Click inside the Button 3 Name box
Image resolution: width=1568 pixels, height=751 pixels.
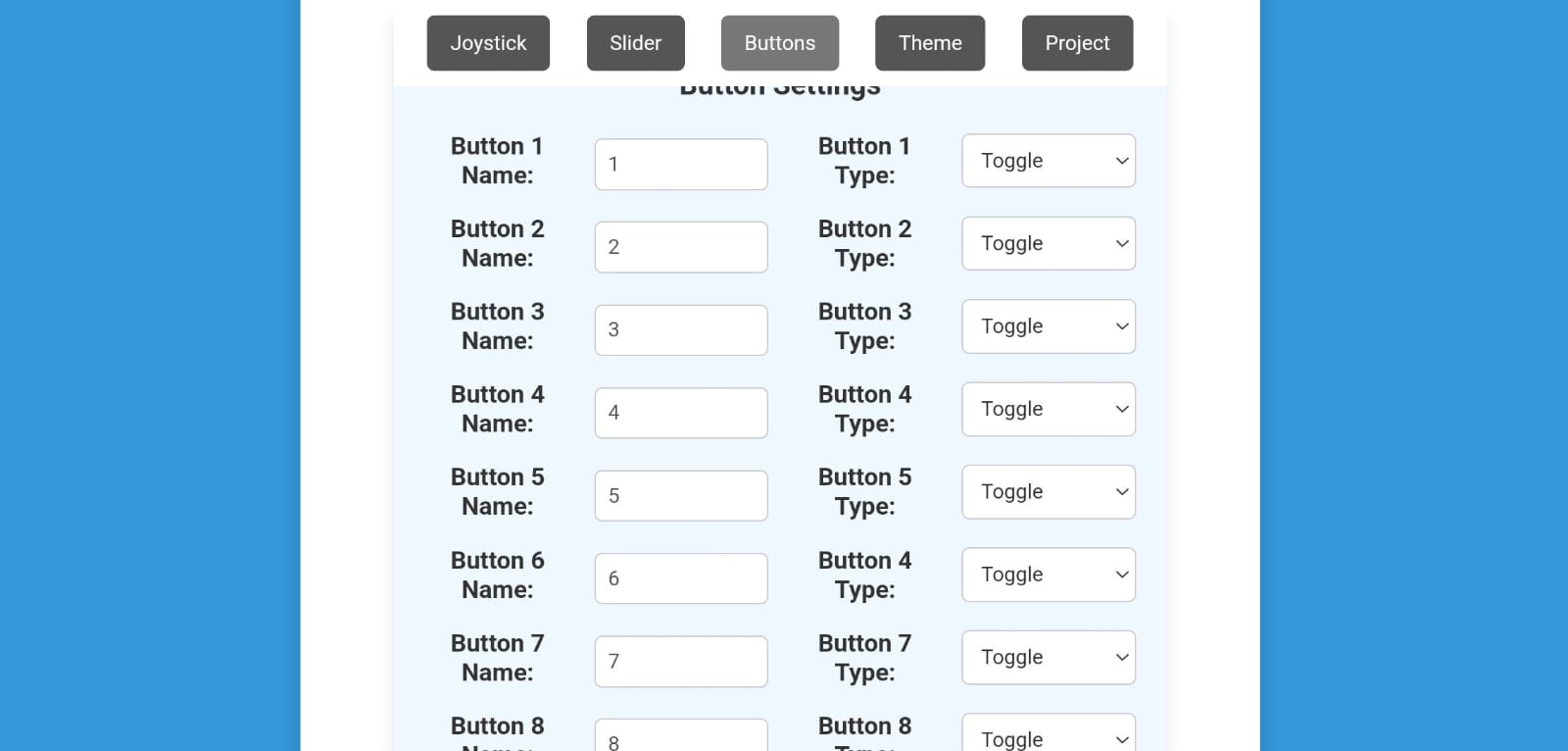(680, 329)
